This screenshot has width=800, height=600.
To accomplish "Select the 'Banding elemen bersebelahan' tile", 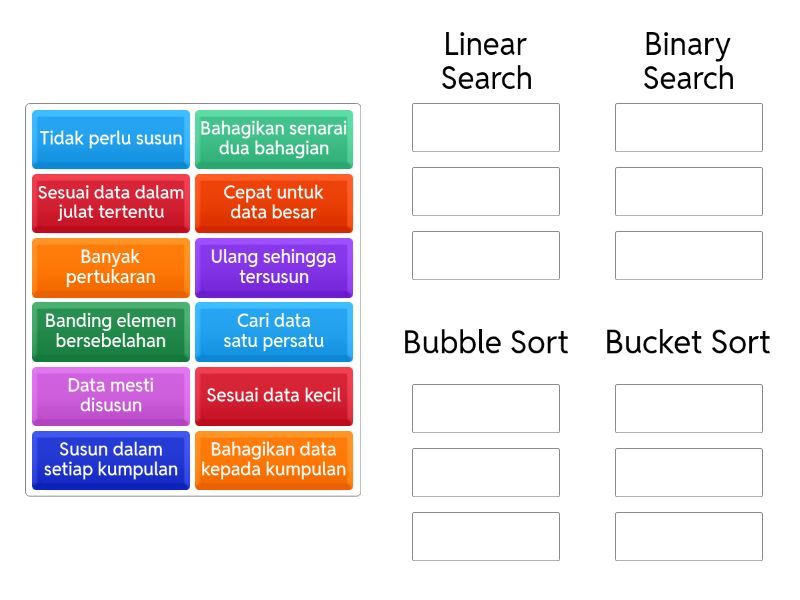I will coord(111,331).
